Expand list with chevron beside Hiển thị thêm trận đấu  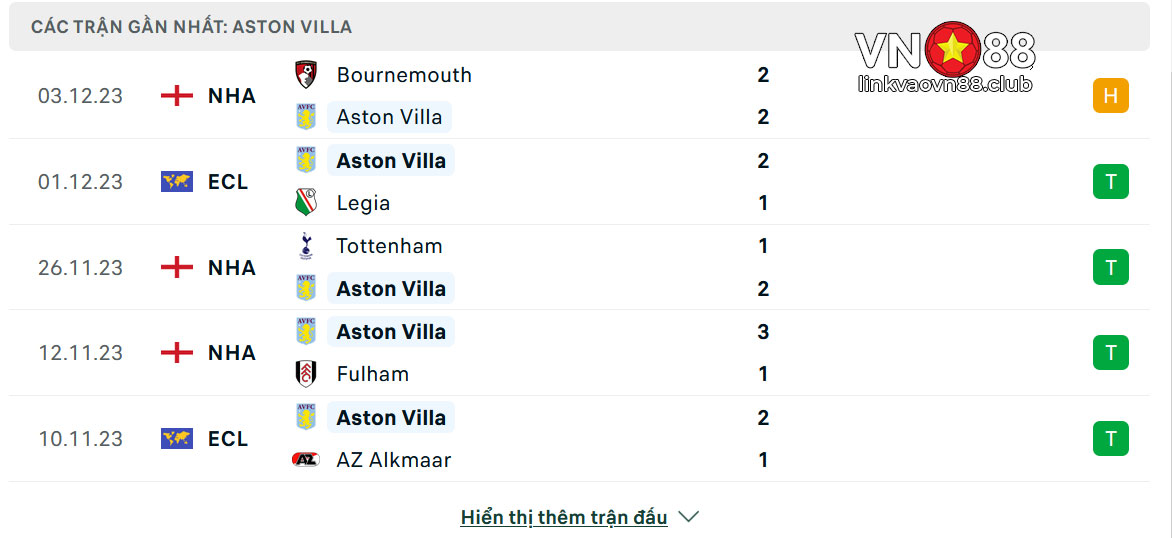point(688,516)
